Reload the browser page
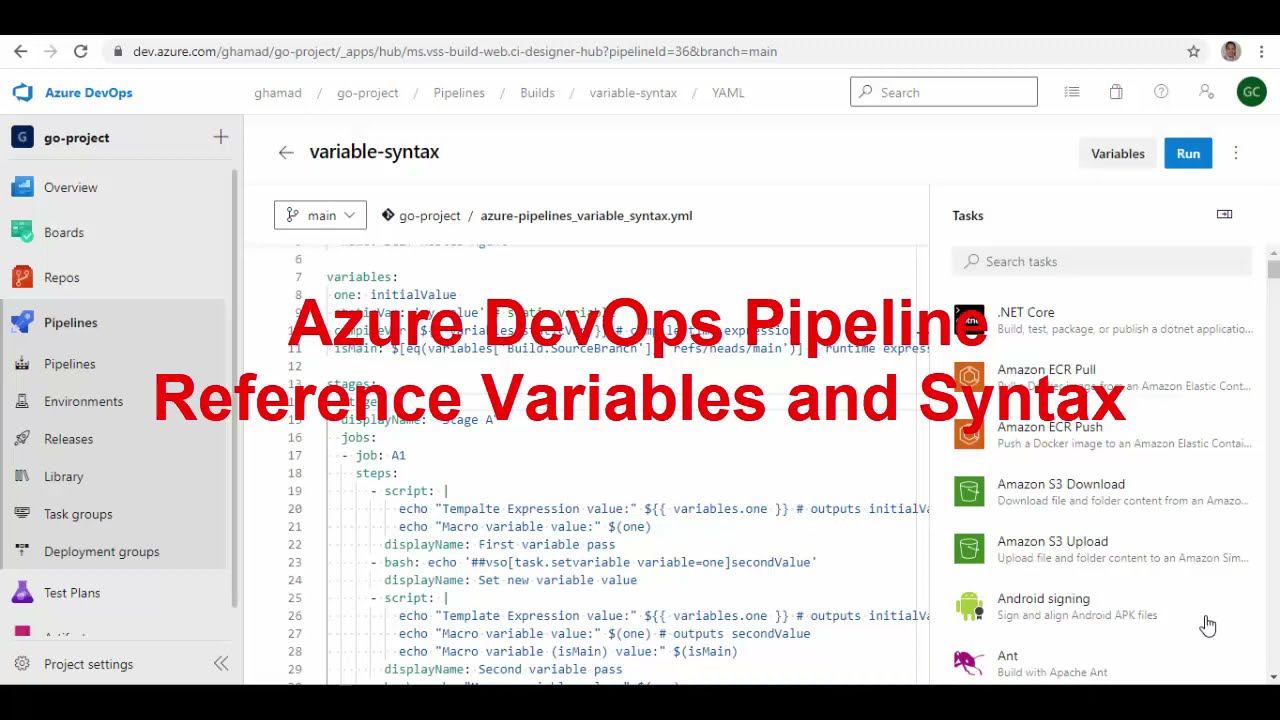This screenshot has height=720, width=1280. (x=81, y=51)
